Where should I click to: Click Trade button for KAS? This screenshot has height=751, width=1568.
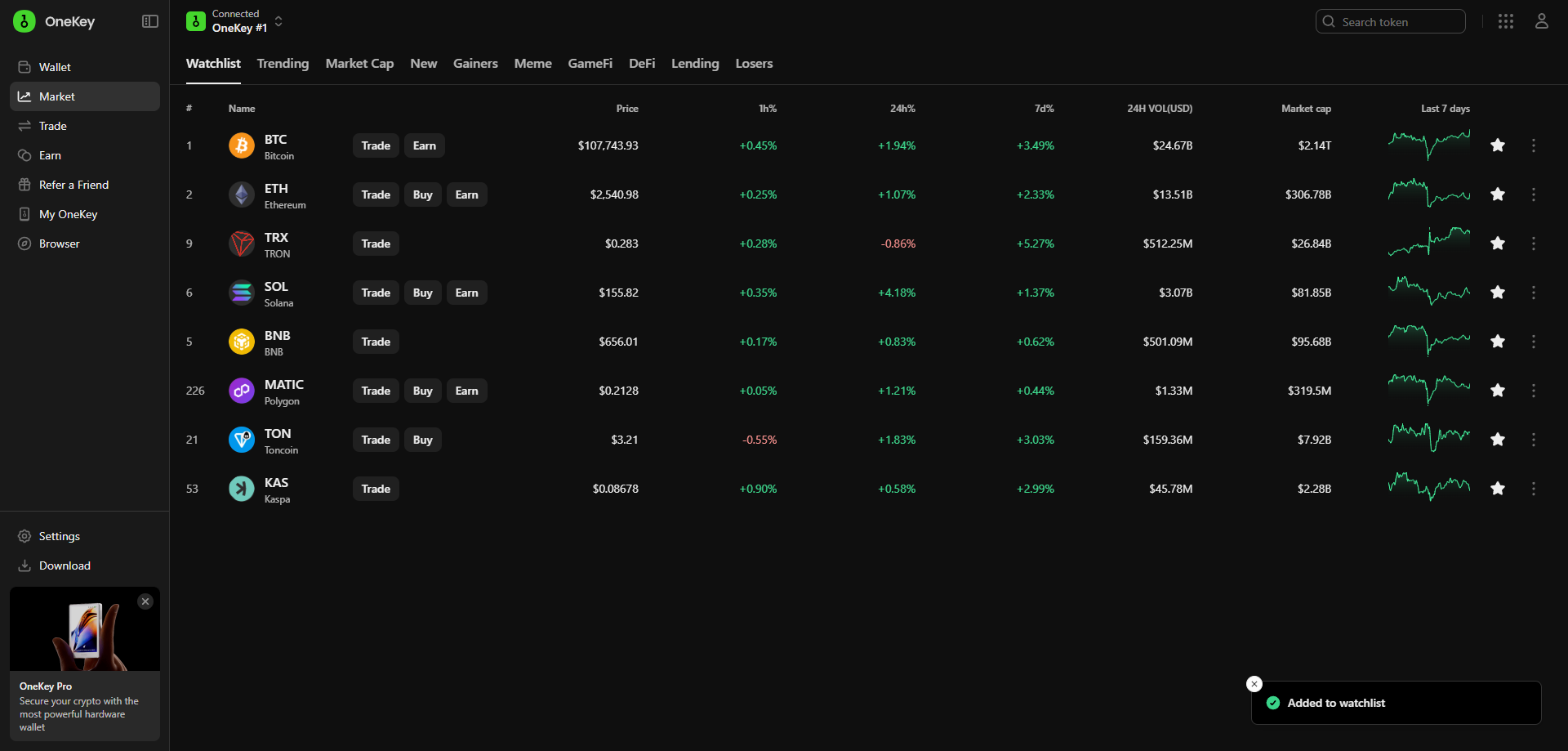(376, 489)
